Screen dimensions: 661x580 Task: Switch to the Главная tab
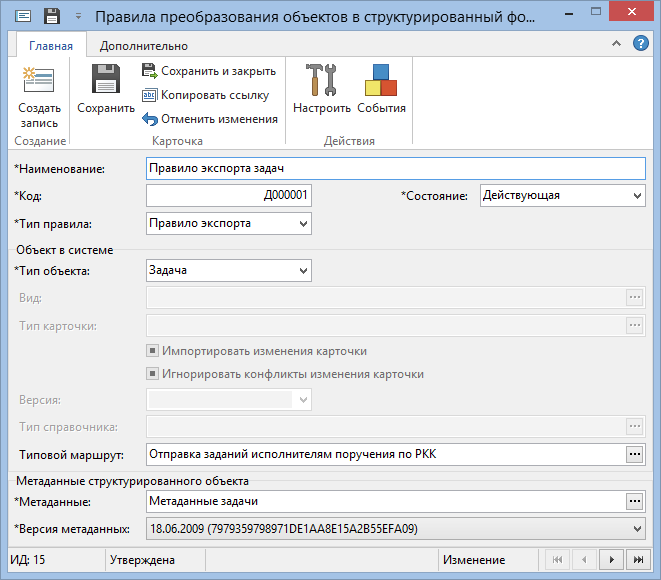coord(50,46)
